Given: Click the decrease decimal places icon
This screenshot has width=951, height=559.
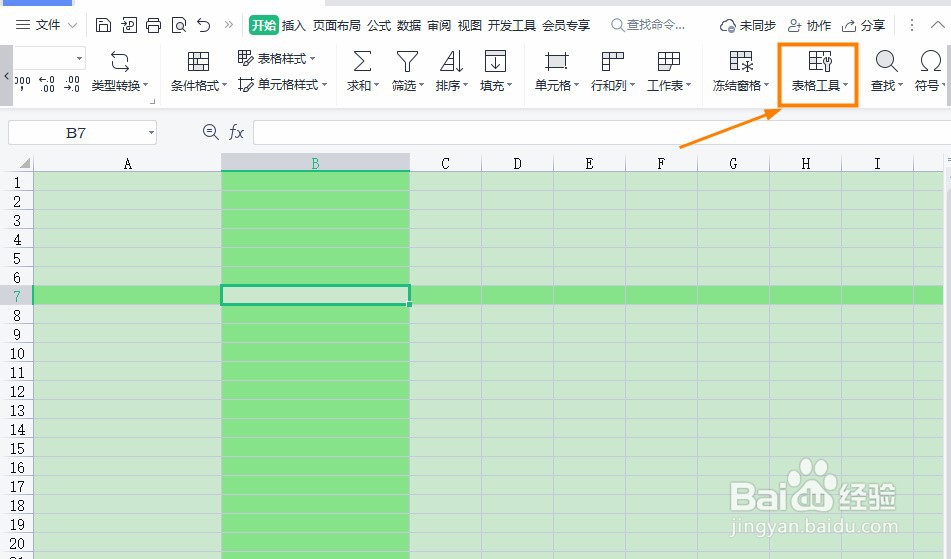Looking at the screenshot, I should pos(72,84).
